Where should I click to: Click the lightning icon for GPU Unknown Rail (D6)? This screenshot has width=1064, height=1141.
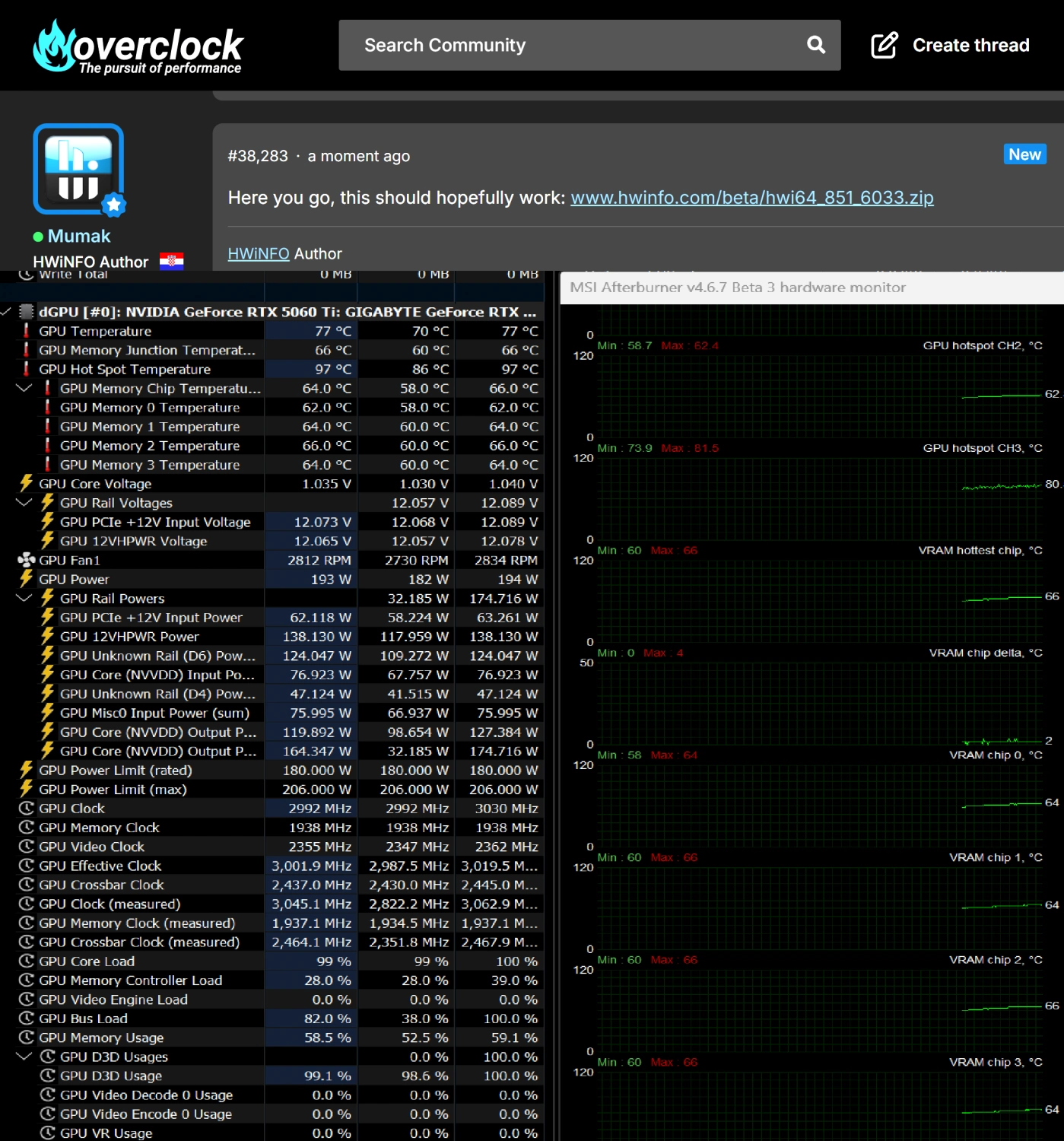point(48,656)
